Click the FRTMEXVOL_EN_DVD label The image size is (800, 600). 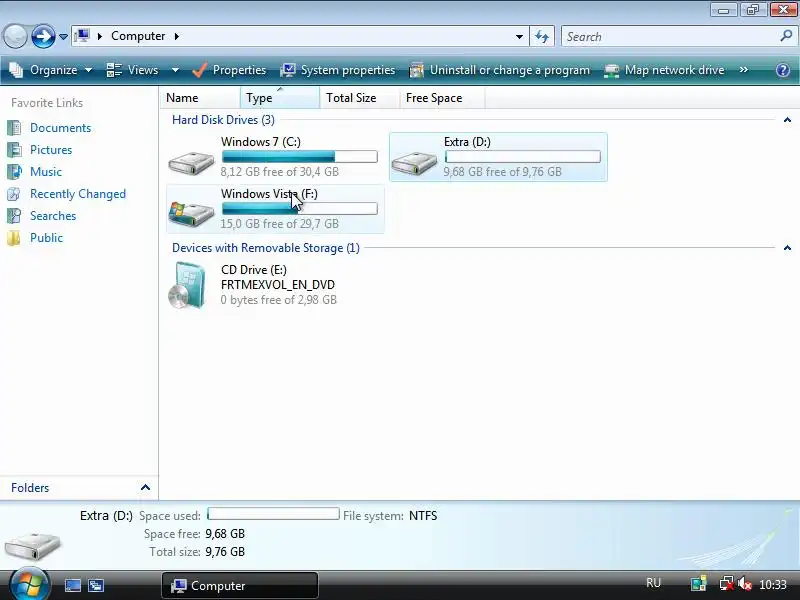(278, 285)
